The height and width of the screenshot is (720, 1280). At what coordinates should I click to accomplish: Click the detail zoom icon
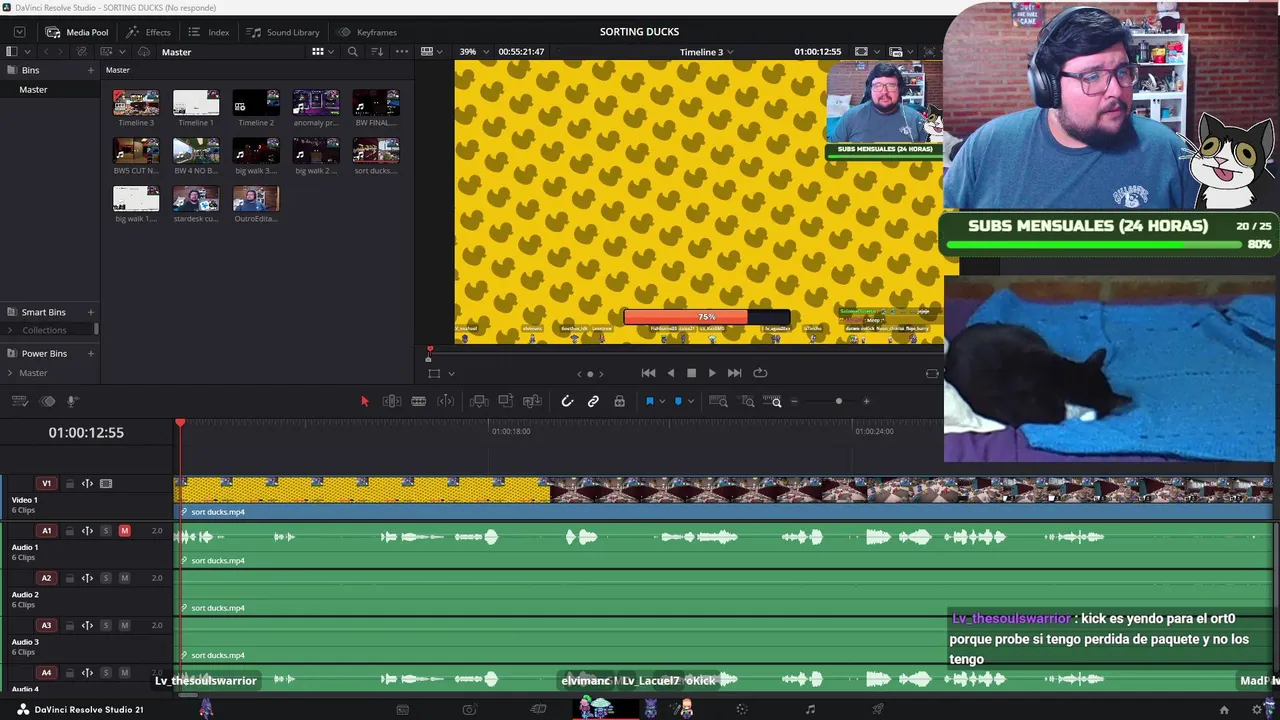pyautogui.click(x=747, y=401)
